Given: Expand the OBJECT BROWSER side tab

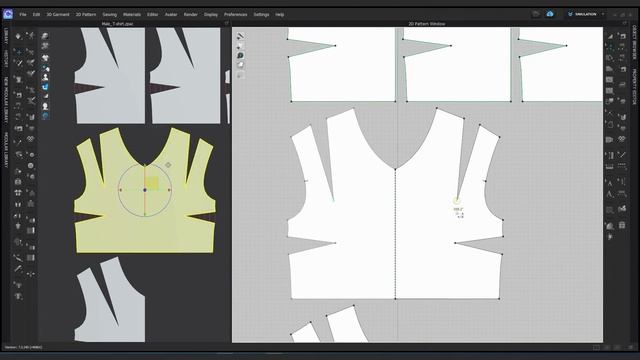Looking at the screenshot, I should (634, 42).
